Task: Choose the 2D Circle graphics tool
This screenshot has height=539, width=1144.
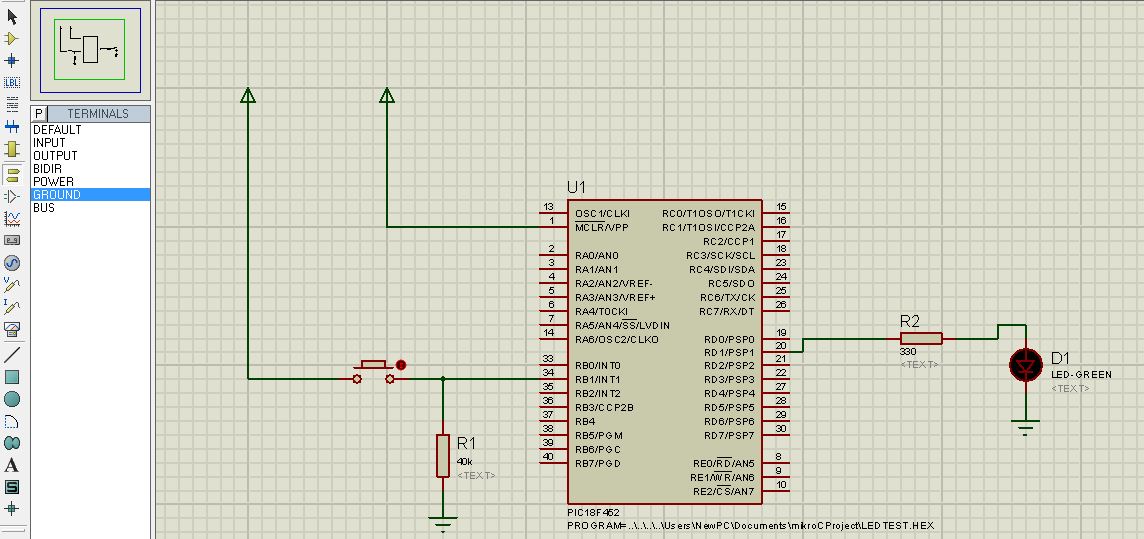Action: (x=12, y=399)
